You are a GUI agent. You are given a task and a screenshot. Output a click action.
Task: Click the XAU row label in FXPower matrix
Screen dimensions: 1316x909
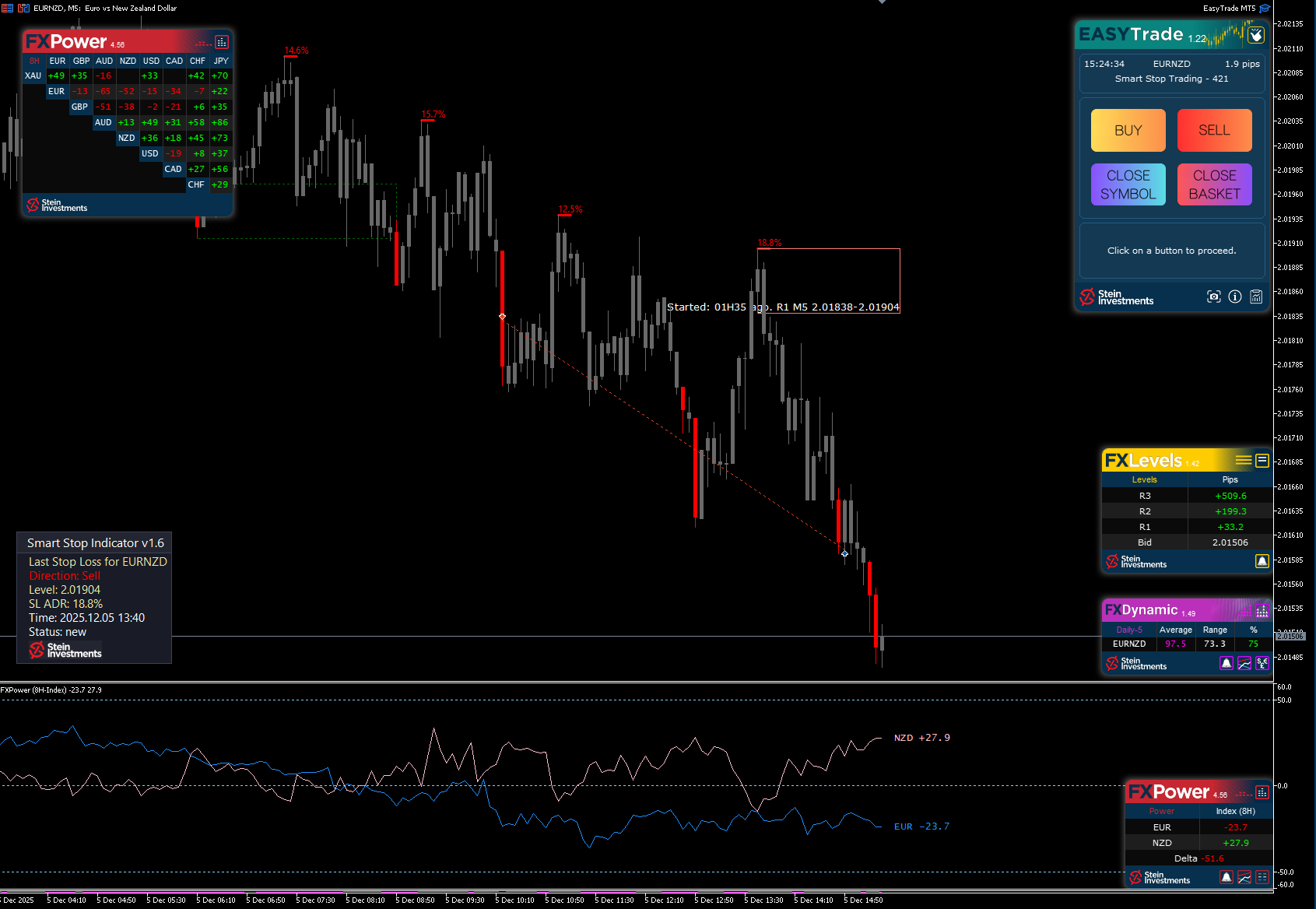coord(33,75)
